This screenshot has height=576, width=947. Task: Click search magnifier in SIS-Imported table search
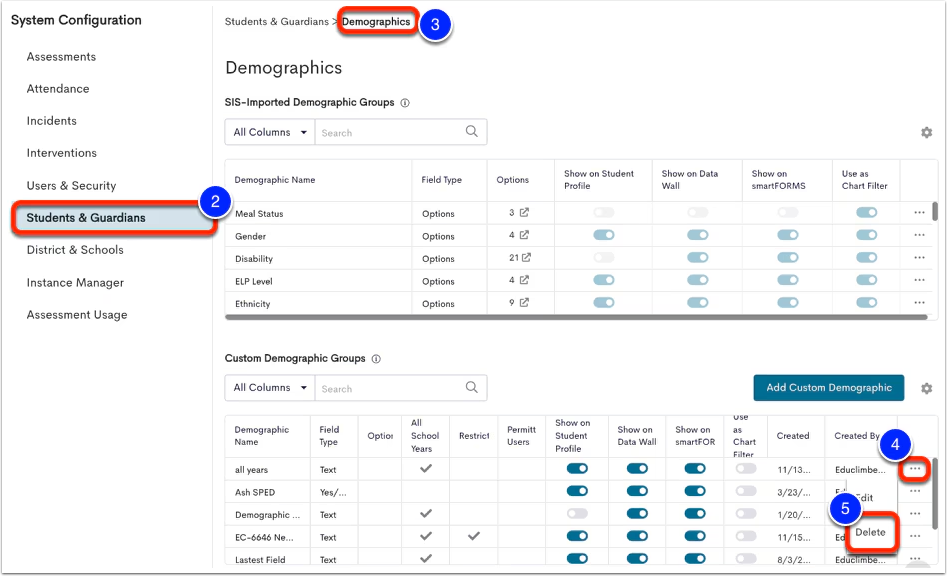[472, 132]
